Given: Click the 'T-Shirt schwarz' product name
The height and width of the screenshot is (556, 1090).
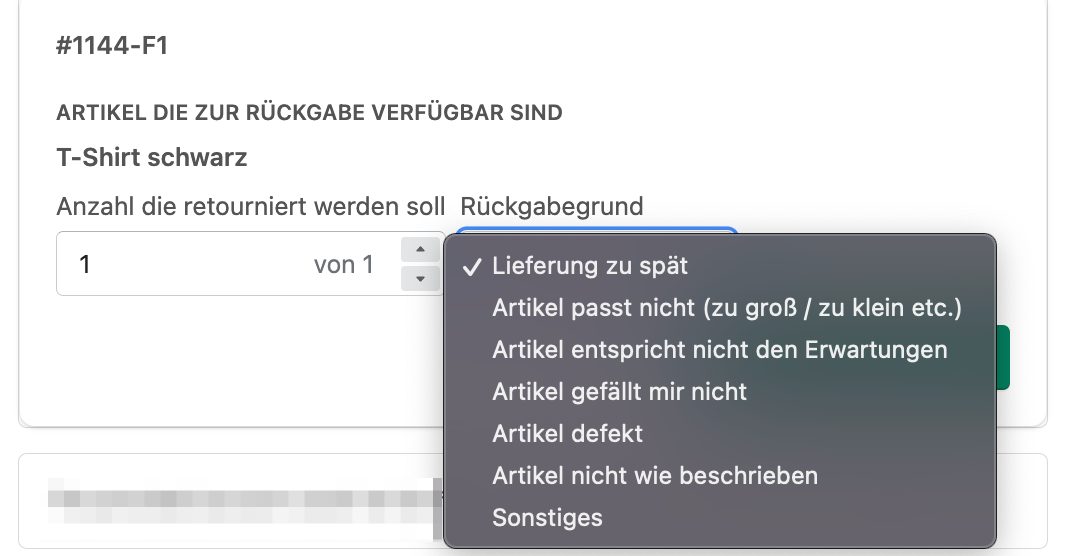Looking at the screenshot, I should (152, 157).
